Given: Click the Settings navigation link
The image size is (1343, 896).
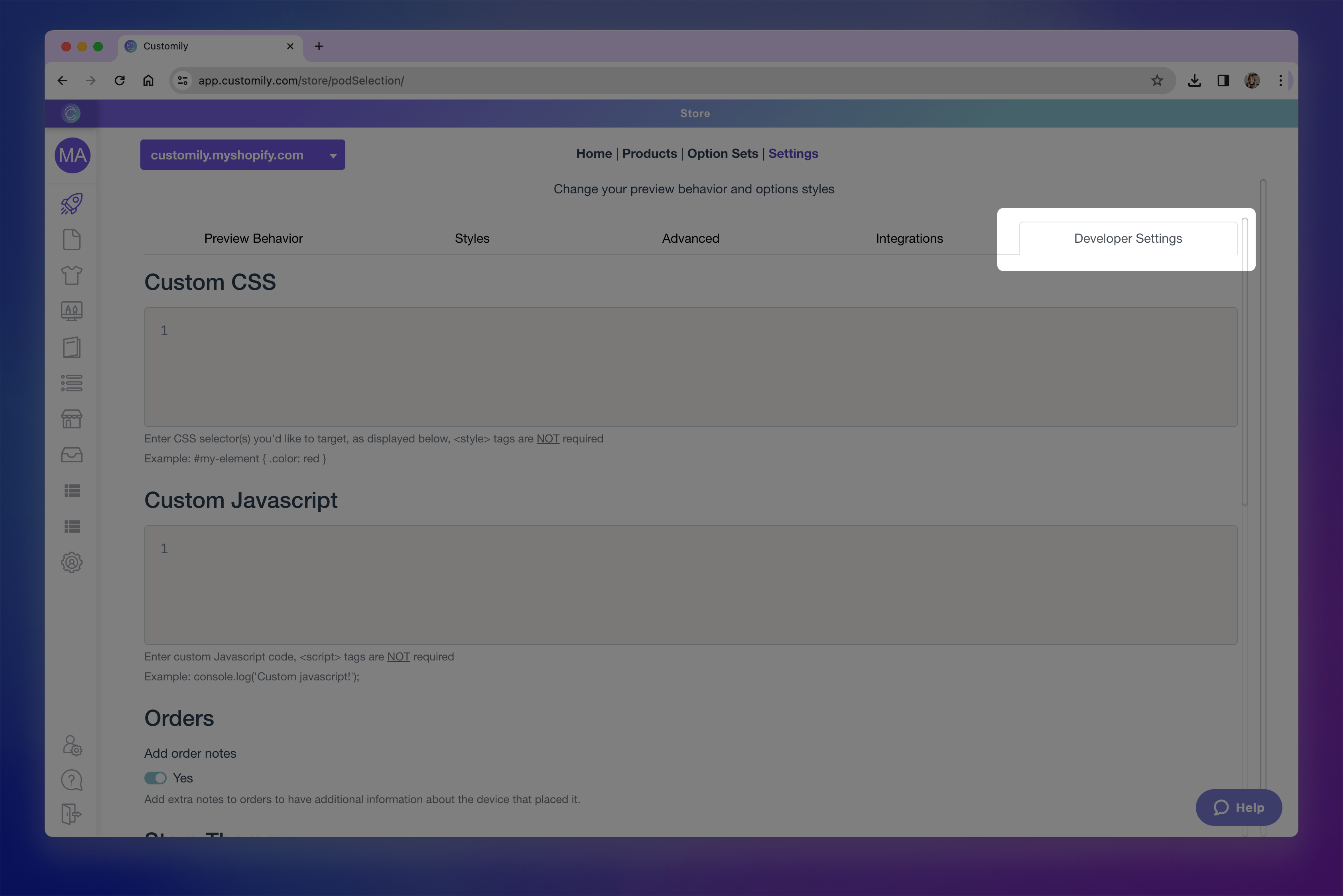Looking at the screenshot, I should click(x=794, y=154).
